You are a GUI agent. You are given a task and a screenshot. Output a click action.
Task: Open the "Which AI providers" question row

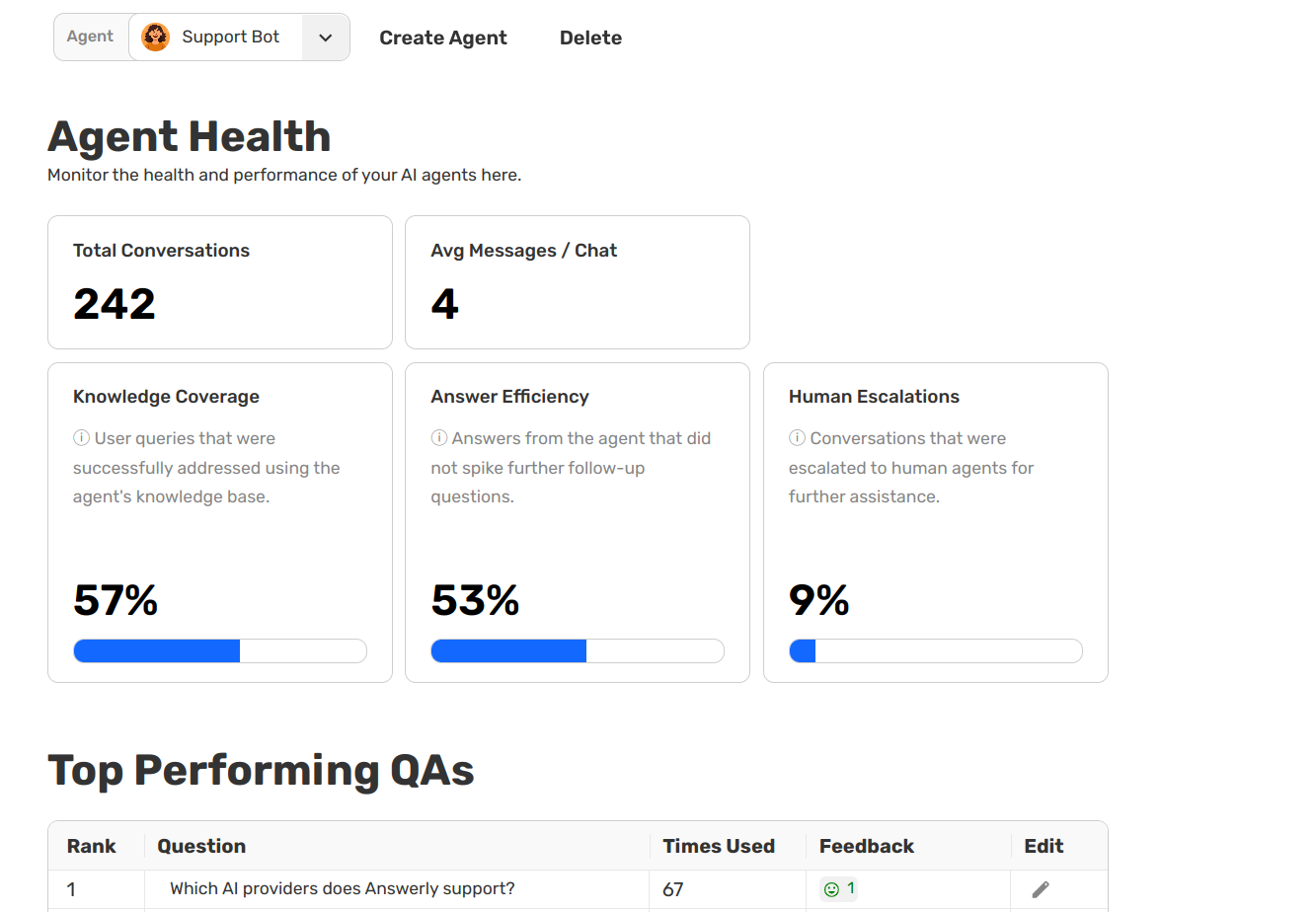point(342,889)
